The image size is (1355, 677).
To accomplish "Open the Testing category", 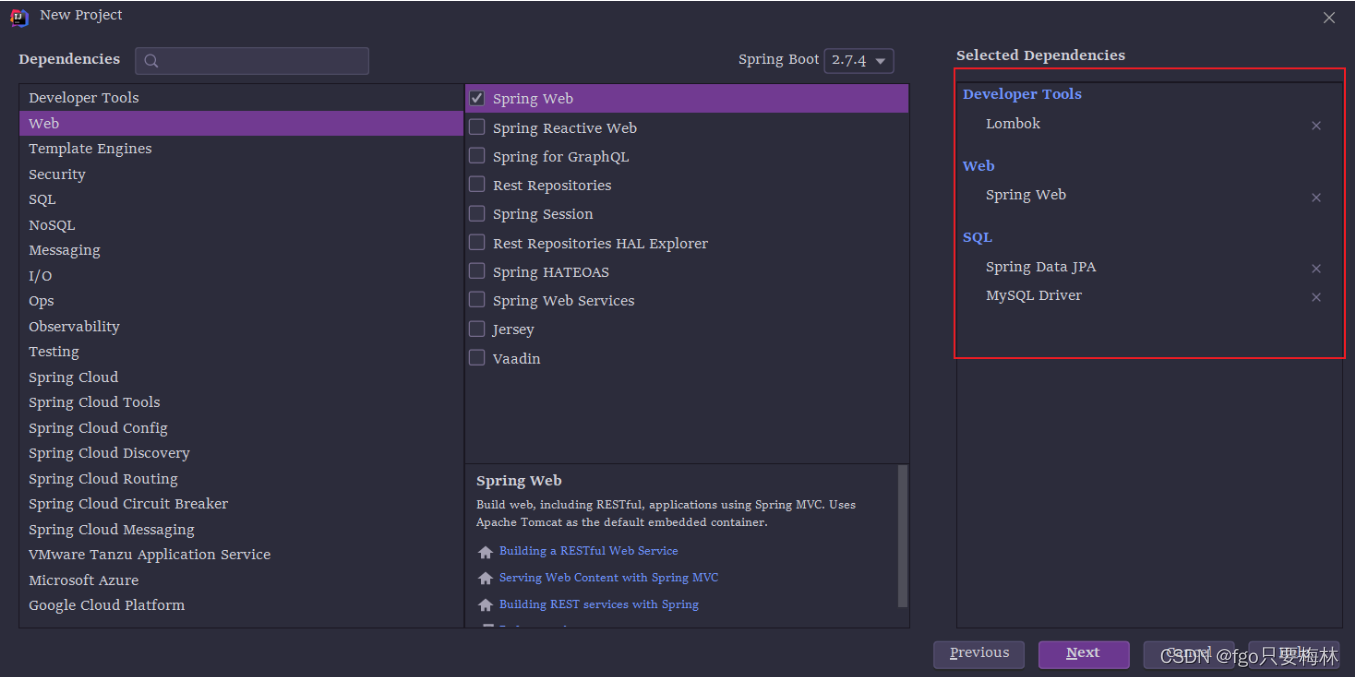I will click(241, 352).
